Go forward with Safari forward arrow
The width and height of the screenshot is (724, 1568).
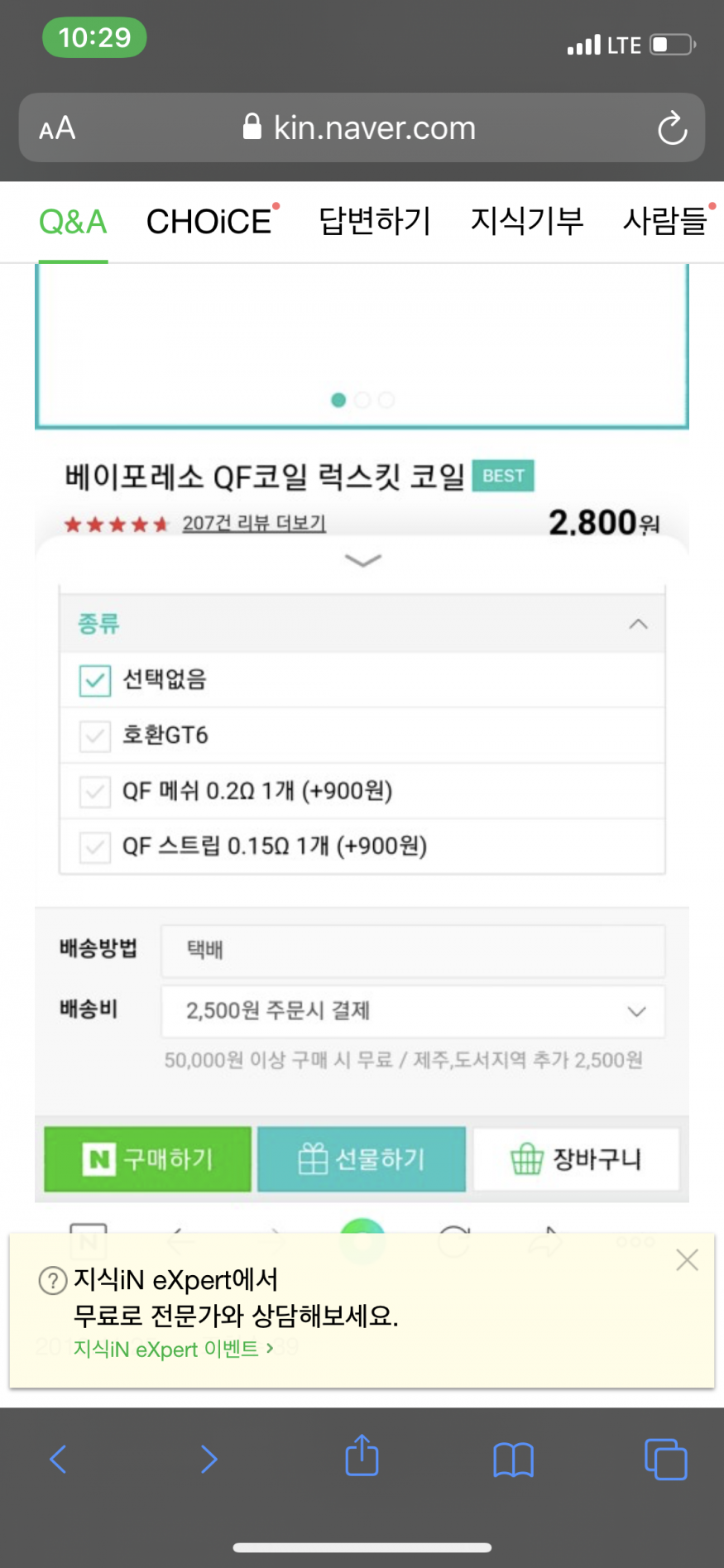click(209, 1459)
